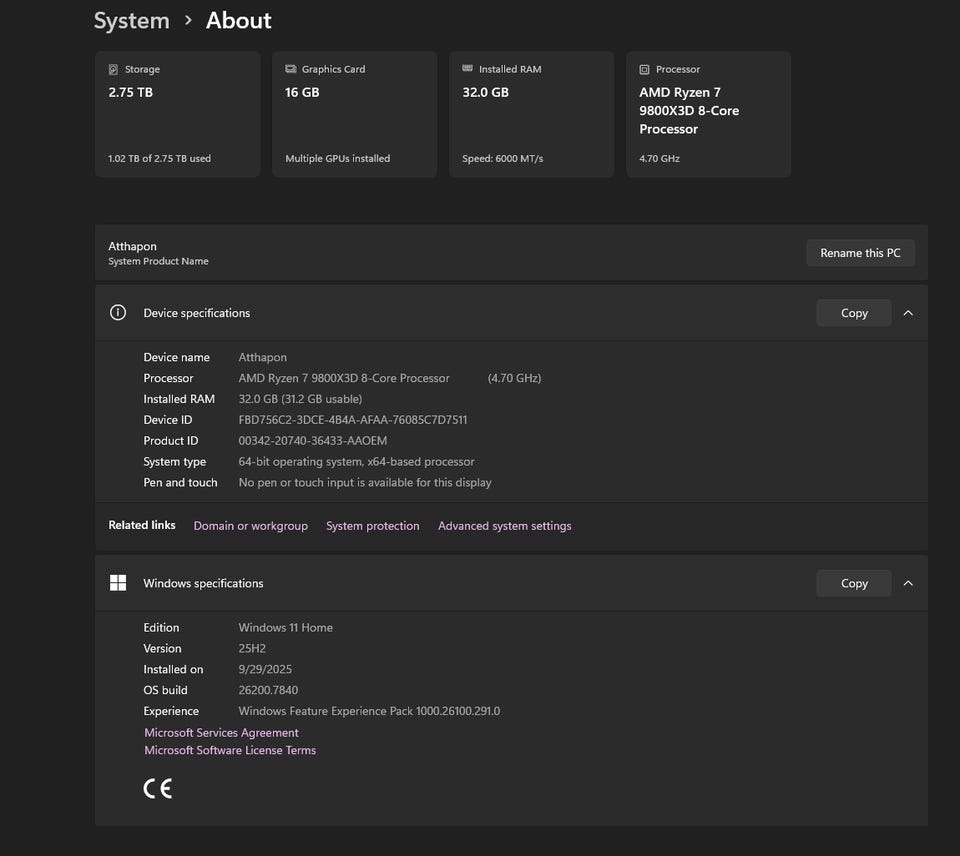
Task: Open Microsoft Software License Terms
Action: (230, 750)
